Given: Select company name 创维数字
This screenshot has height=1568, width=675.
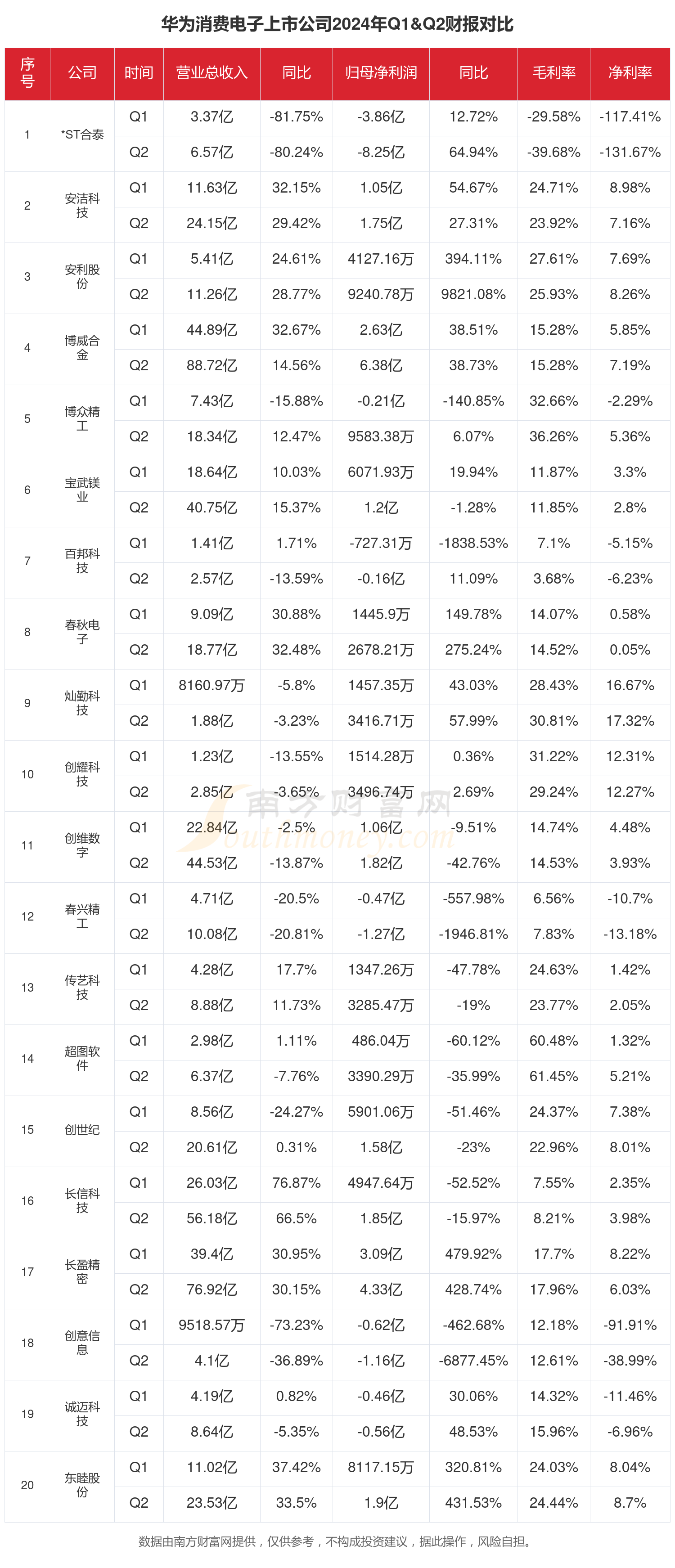Looking at the screenshot, I should [x=82, y=845].
